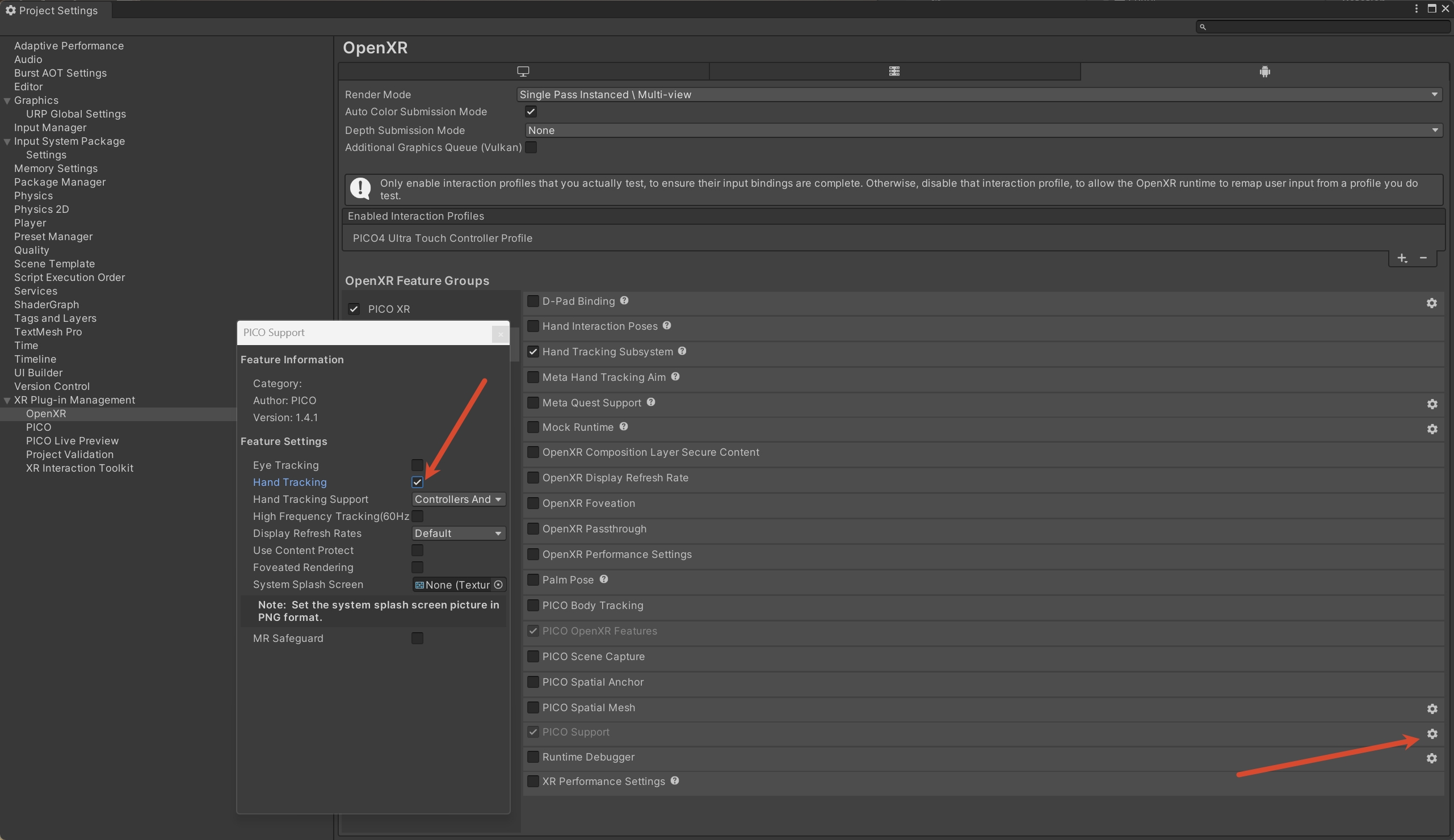Viewport: 1454px width, 840px height.
Task: Enable Eye Tracking in PICO Support
Action: (x=417, y=465)
